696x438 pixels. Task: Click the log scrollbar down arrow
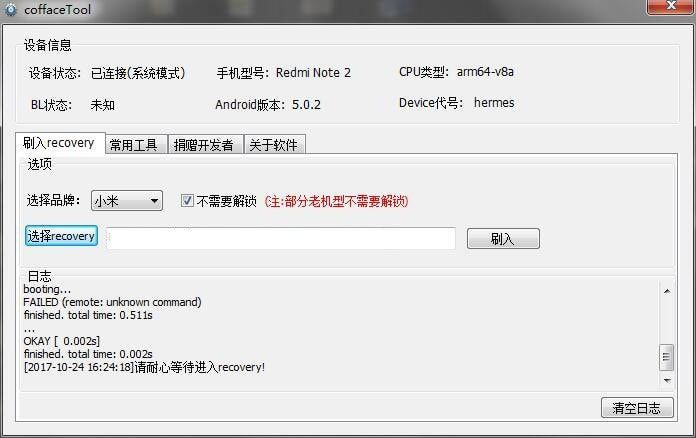(x=667, y=380)
